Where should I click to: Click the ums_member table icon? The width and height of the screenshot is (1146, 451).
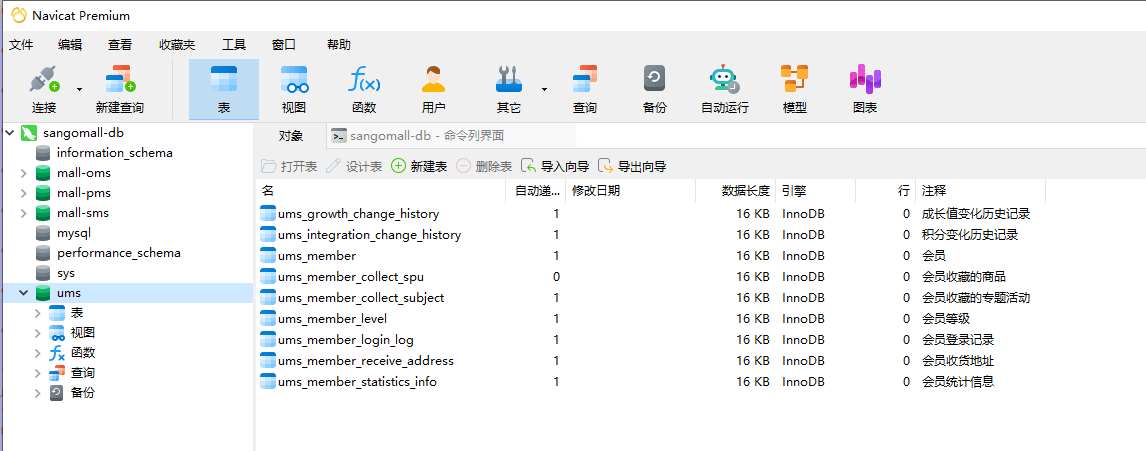268,256
